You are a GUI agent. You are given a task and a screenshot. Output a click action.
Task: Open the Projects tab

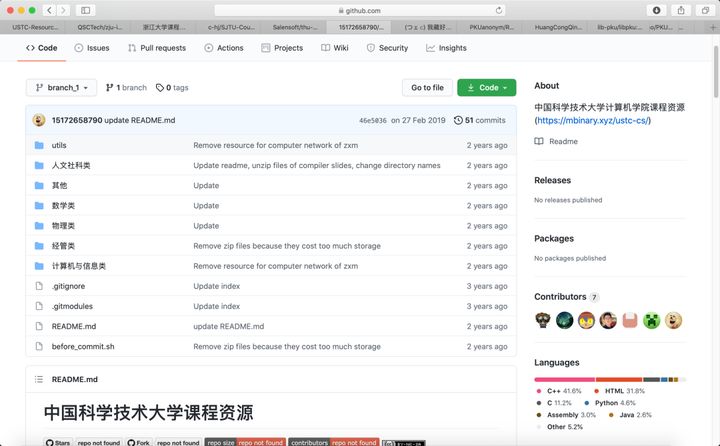[x=282, y=48]
